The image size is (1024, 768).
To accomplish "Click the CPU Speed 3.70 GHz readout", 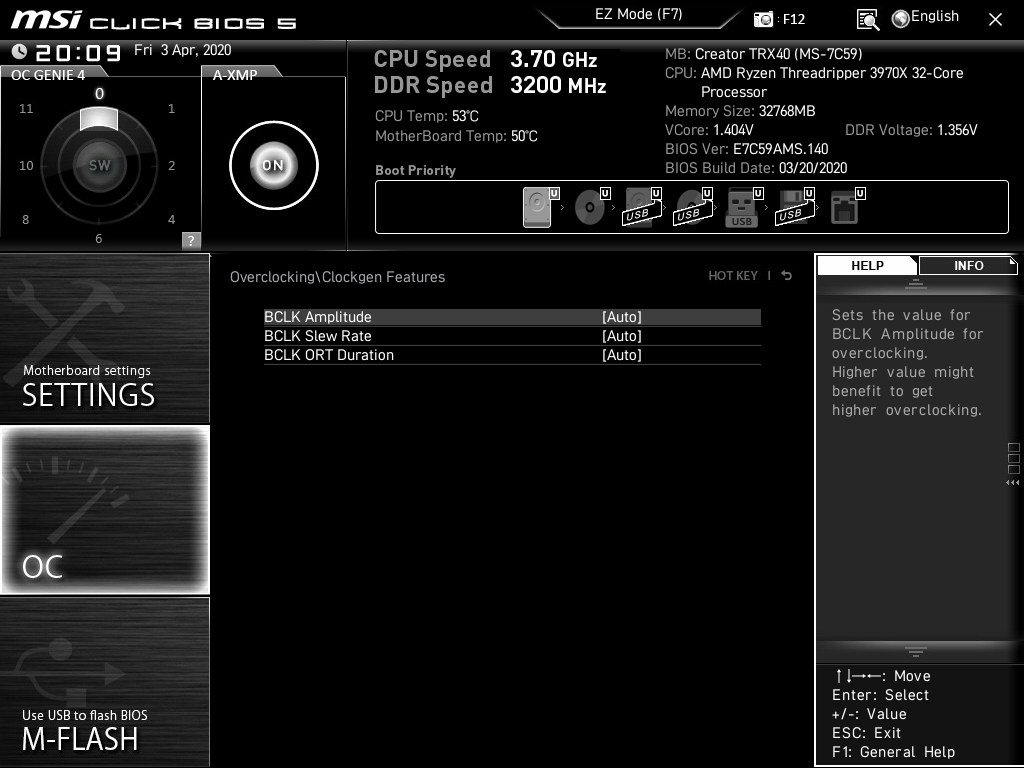I will click(x=485, y=59).
